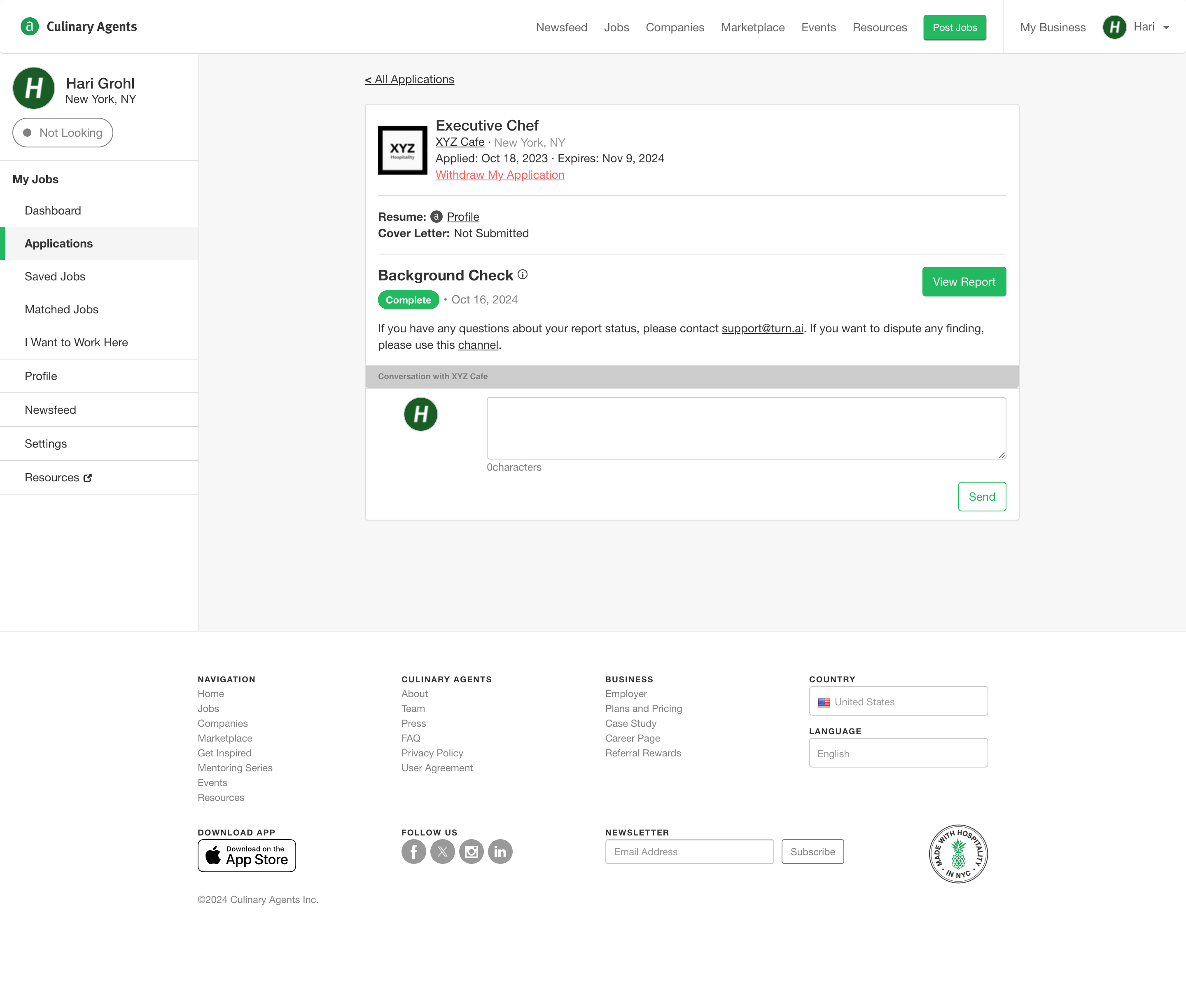1186x1008 pixels.
Task: Click Withdraw My Application link
Action: click(500, 175)
